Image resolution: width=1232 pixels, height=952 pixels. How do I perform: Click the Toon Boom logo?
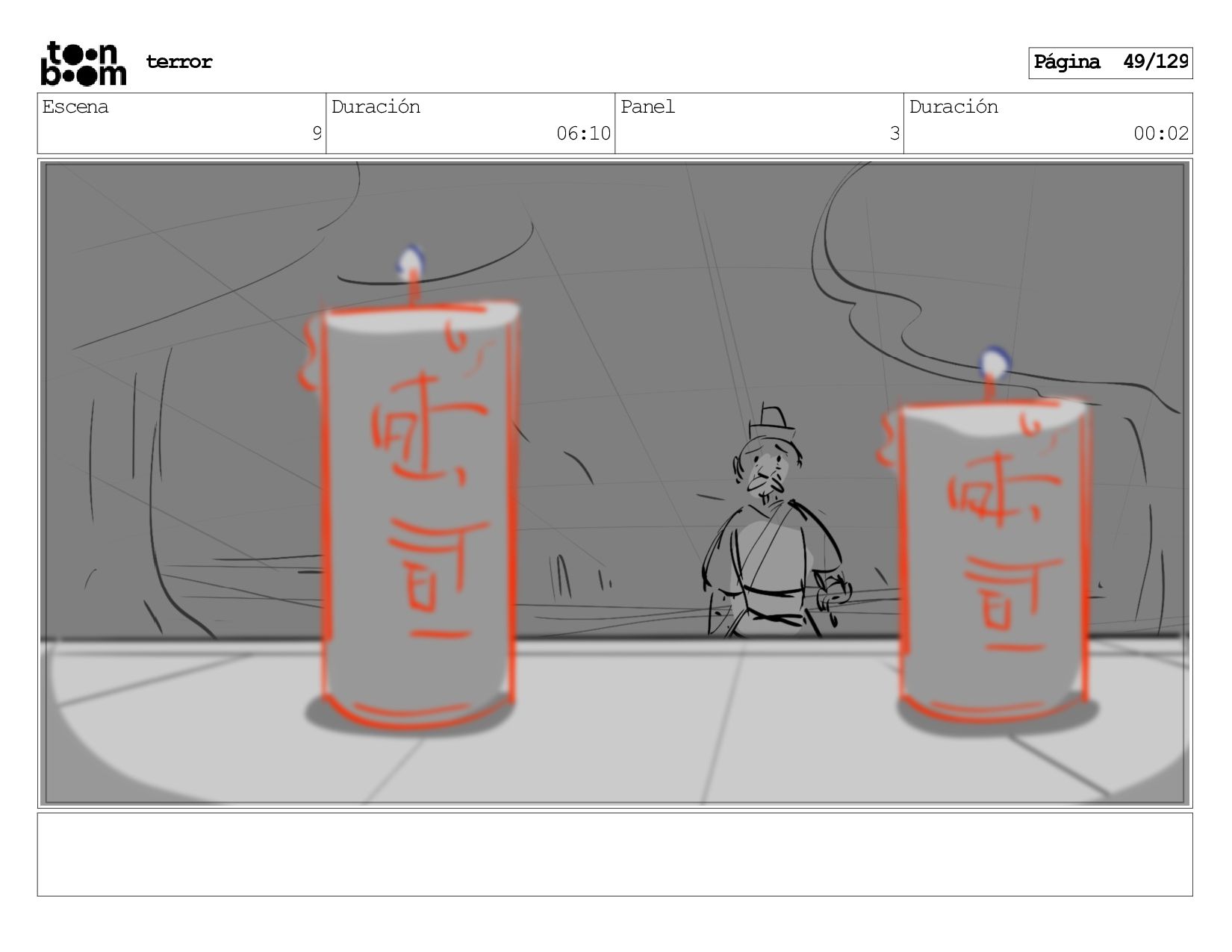pyautogui.click(x=83, y=63)
